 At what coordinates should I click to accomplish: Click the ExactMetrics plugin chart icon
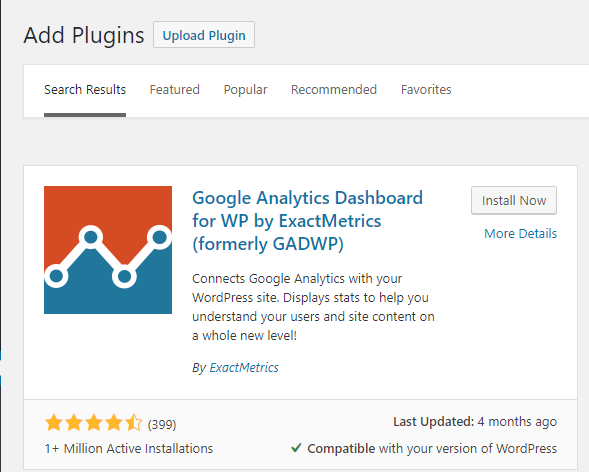coord(108,250)
